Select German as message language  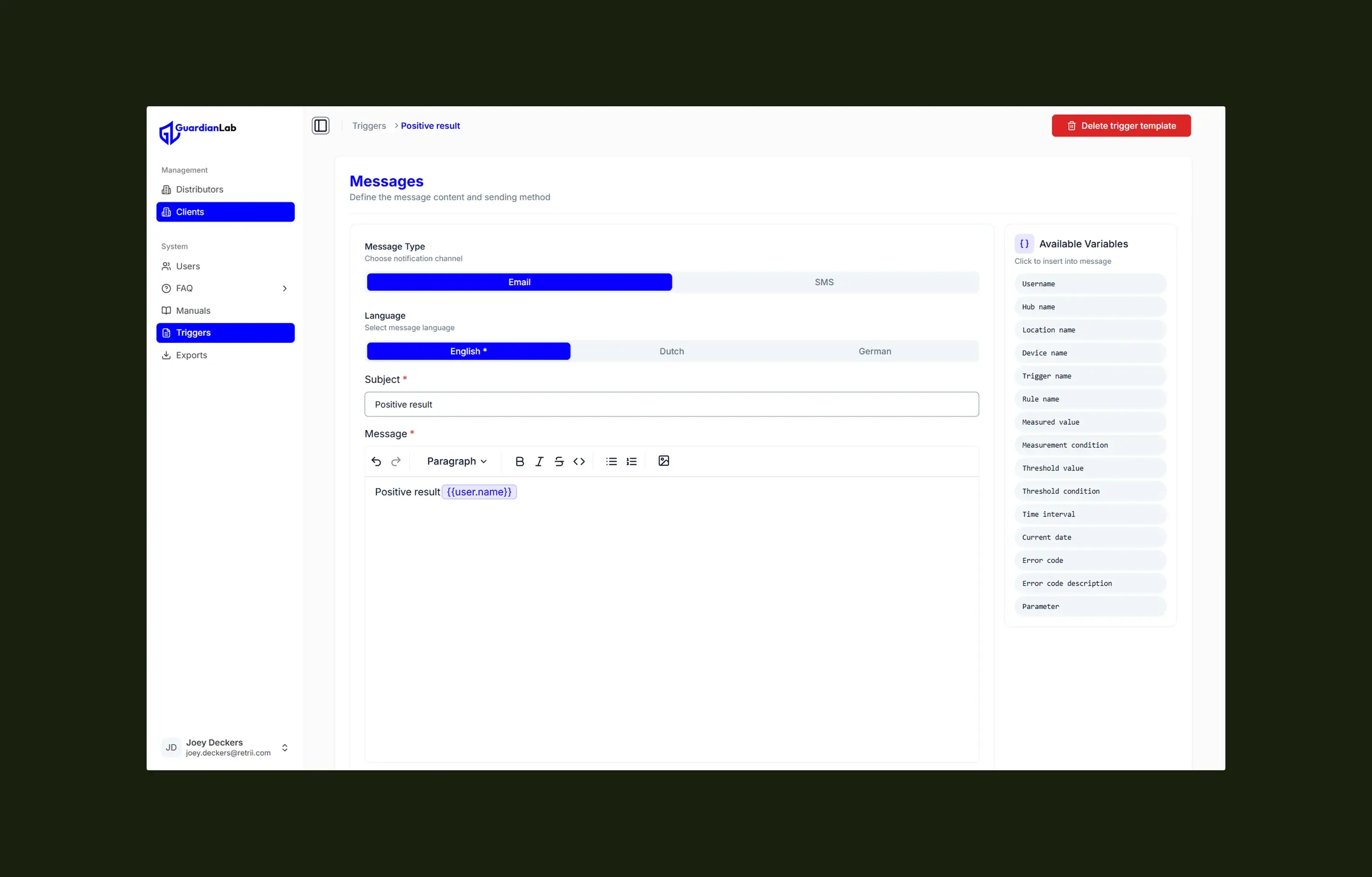(875, 351)
